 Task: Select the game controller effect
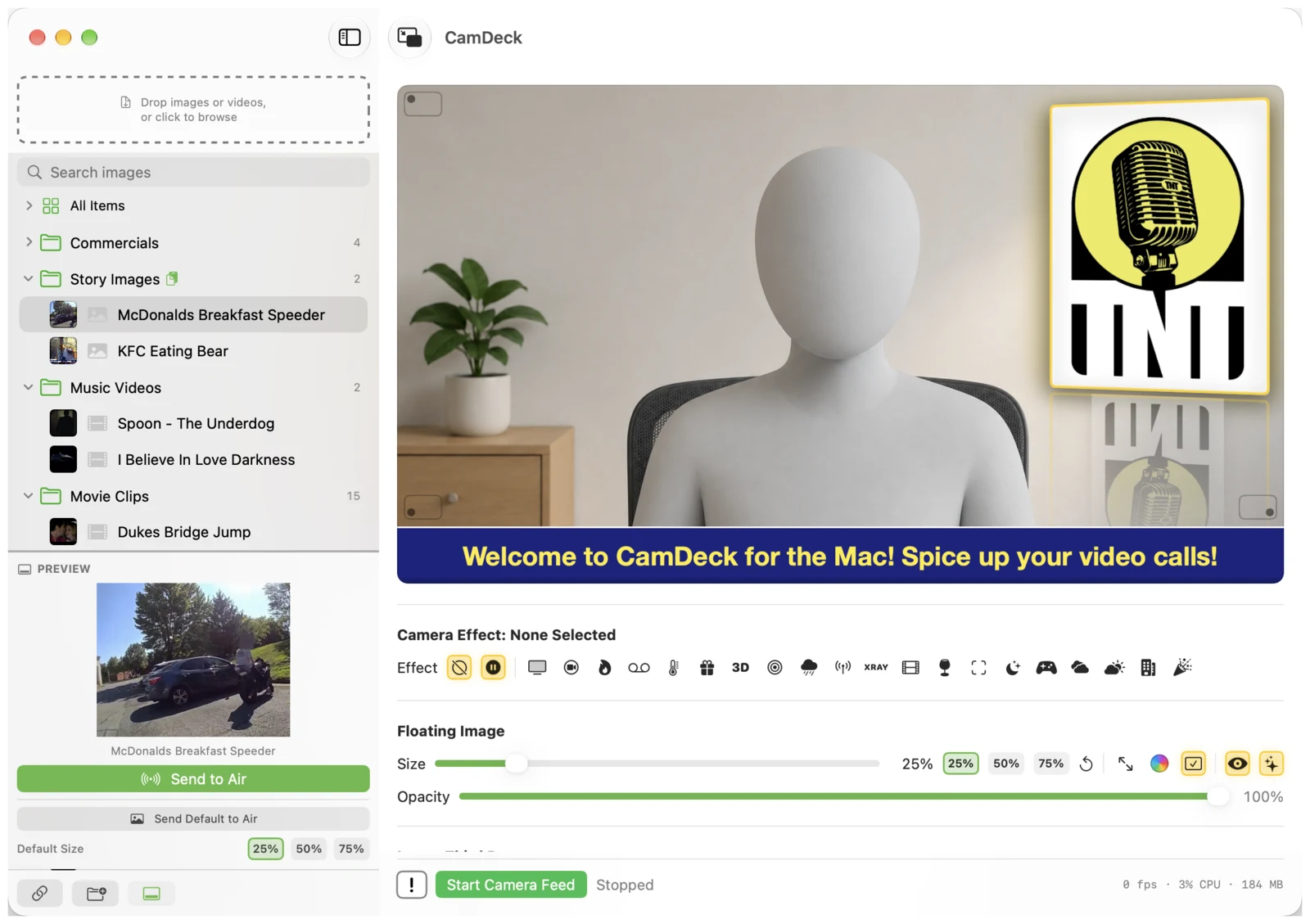pyautogui.click(x=1046, y=668)
